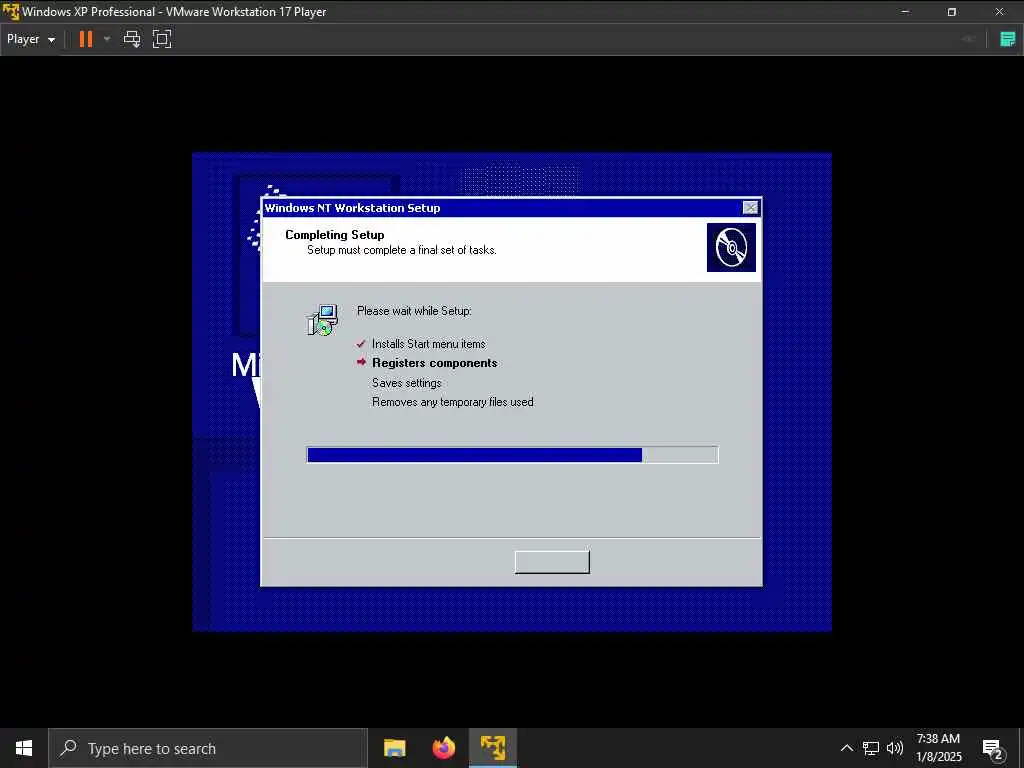Open the network status tray icon
Viewport: 1024px width, 768px height.
coord(871,748)
